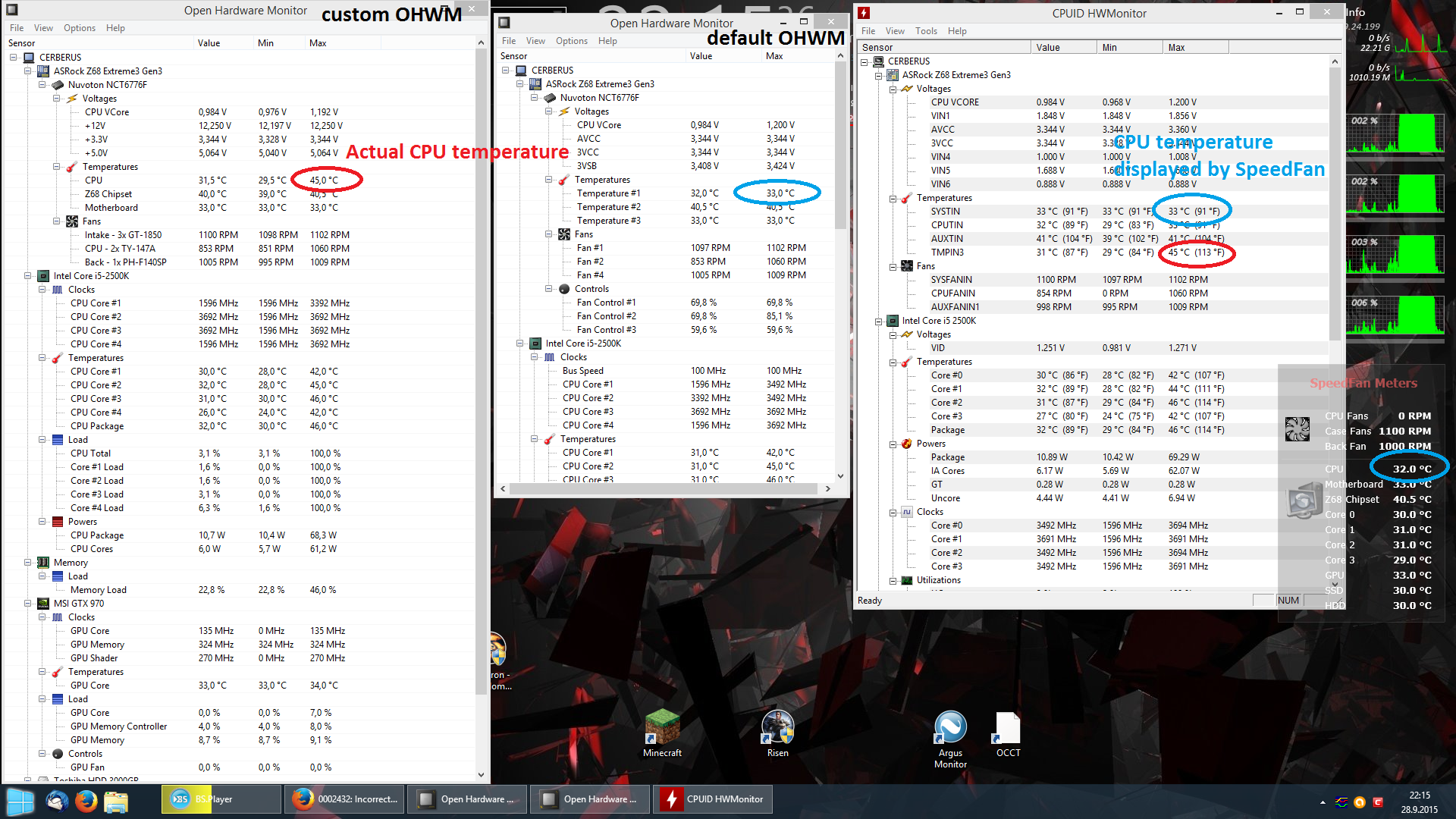Switch to the CPUID HWMonitor taskbar button
The height and width of the screenshot is (819, 1456).
point(712,799)
